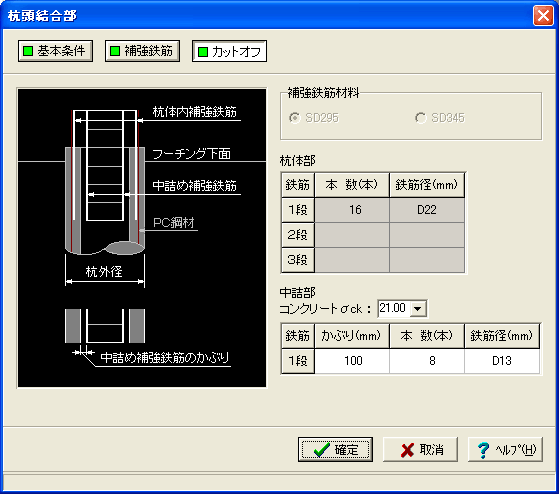Click the pile head diagram image
This screenshot has width=559, height=494.
(142, 238)
